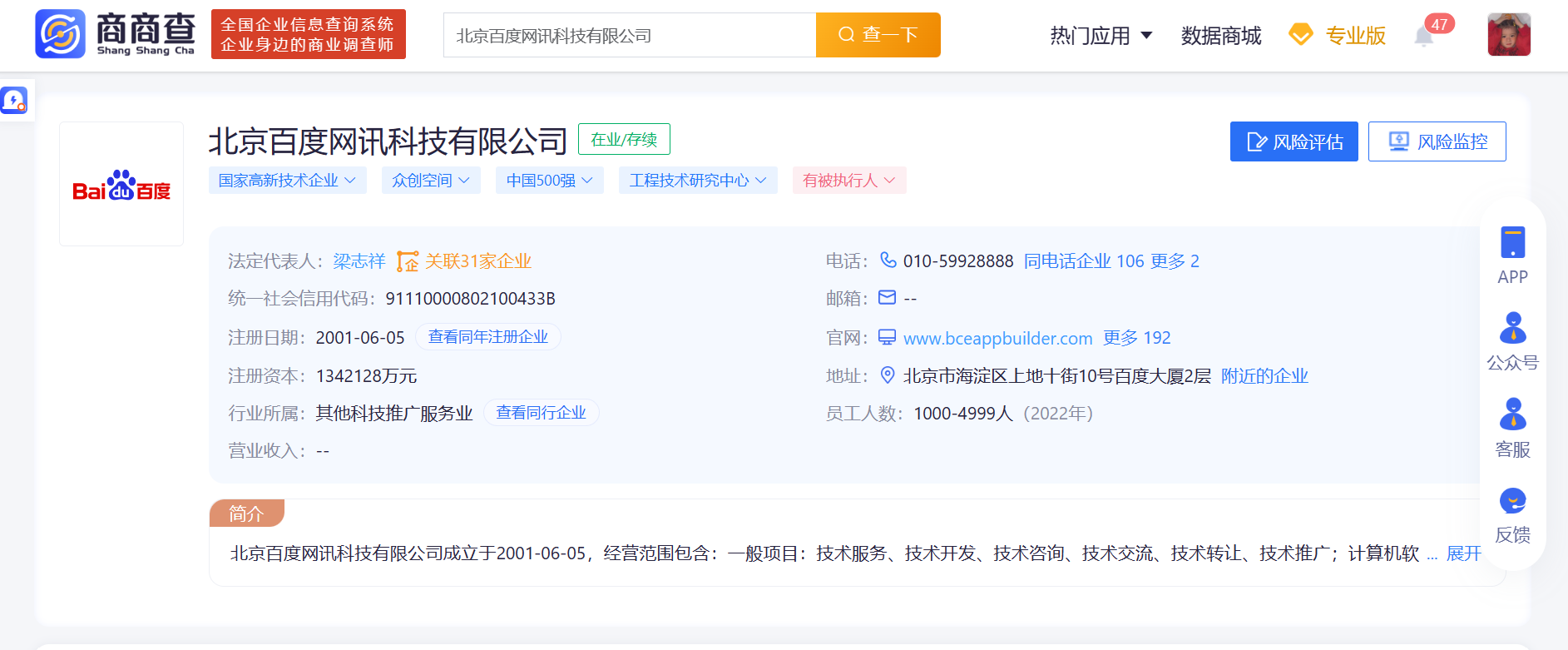The image size is (1568, 650).
Task: Expand the 热门应用 dropdown menu
Action: [1101, 36]
